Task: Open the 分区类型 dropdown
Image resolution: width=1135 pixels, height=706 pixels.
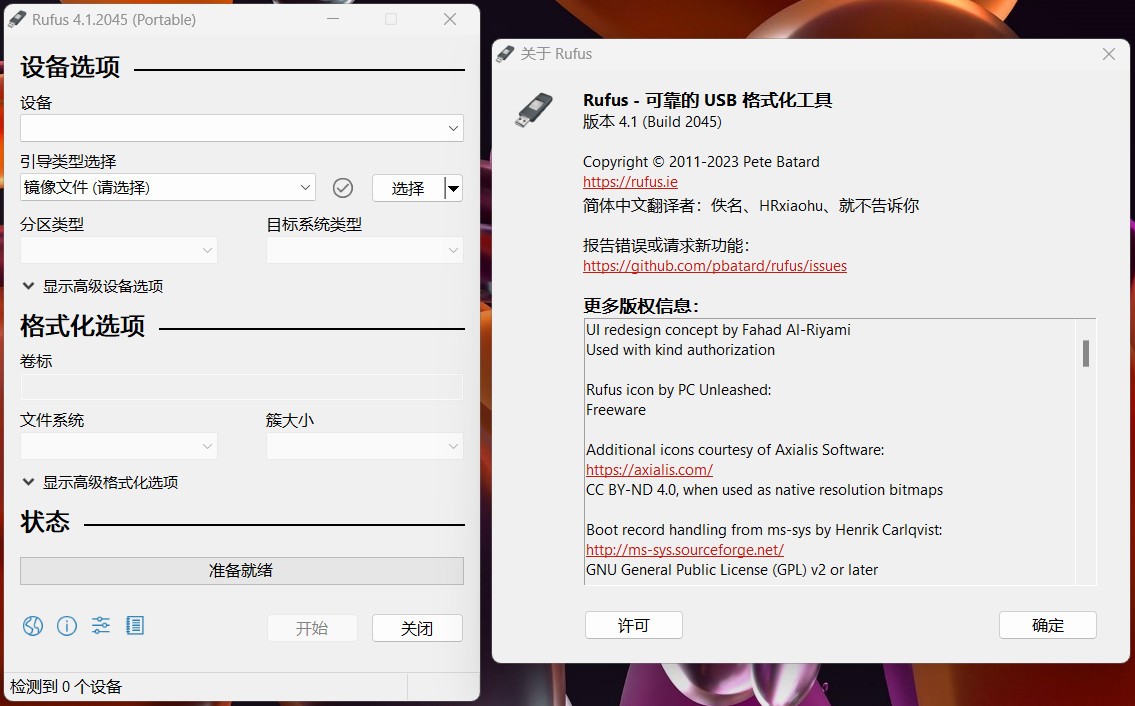Action: click(119, 251)
